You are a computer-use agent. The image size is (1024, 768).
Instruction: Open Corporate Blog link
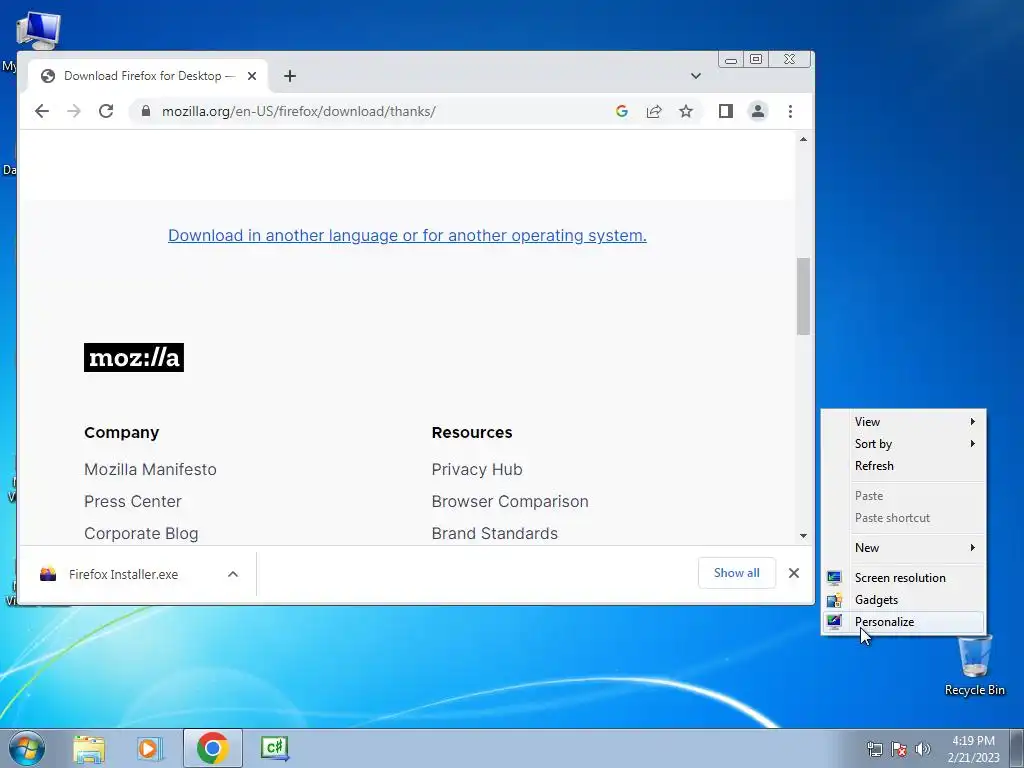(141, 533)
